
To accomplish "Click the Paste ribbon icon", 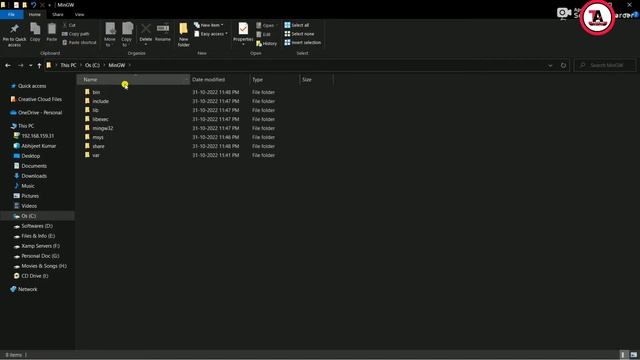I will pyautogui.click(x=51, y=29).
